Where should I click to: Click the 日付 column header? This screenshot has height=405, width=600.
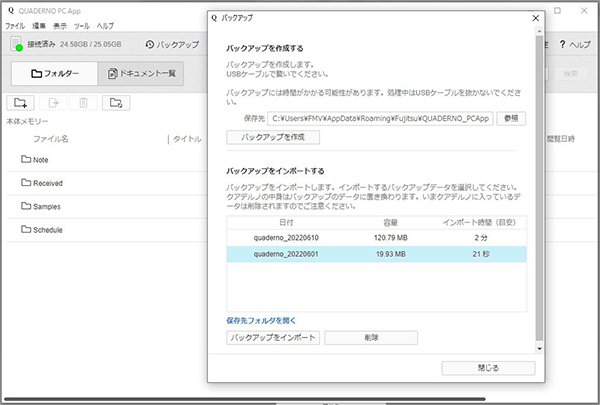pyautogui.click(x=286, y=222)
